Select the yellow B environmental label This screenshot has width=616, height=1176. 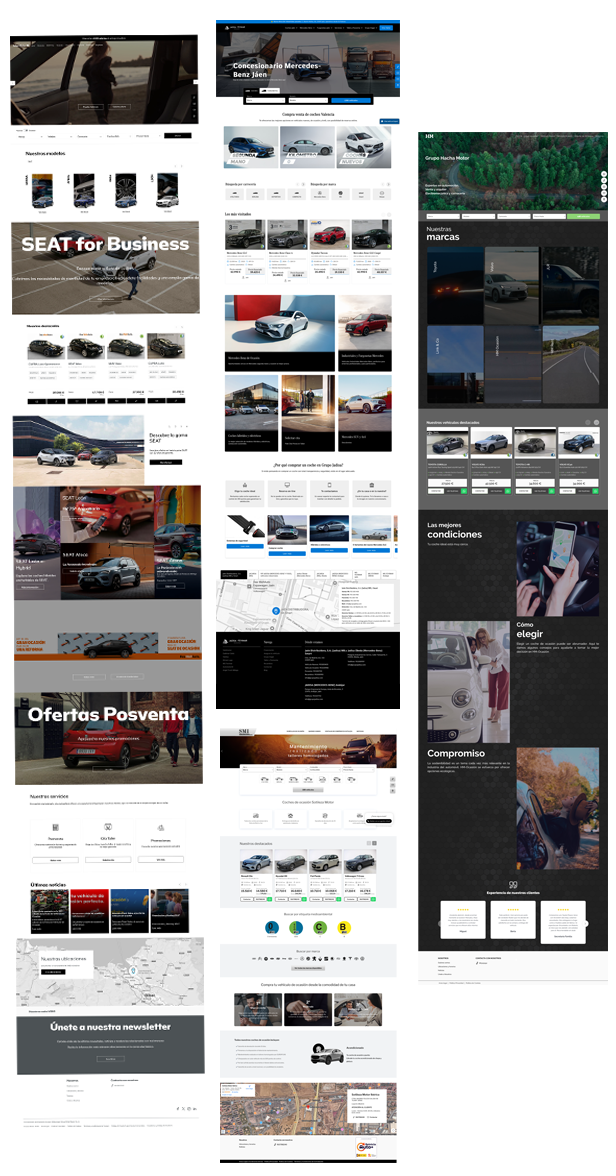pos(344,928)
